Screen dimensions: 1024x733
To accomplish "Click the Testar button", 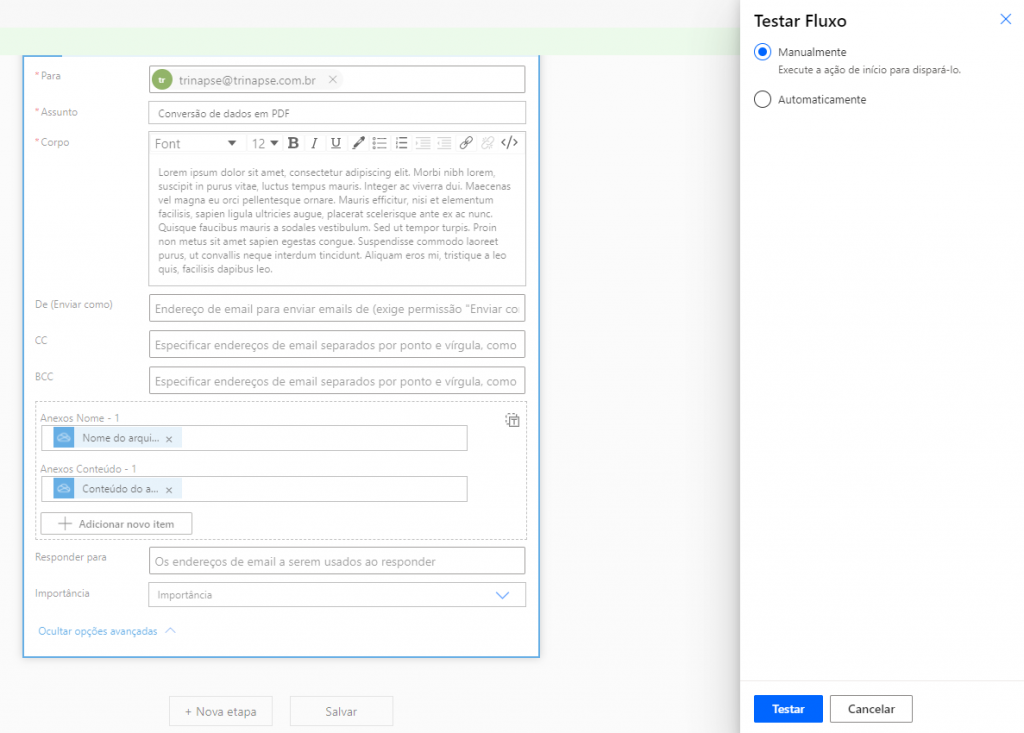I will pos(788,709).
